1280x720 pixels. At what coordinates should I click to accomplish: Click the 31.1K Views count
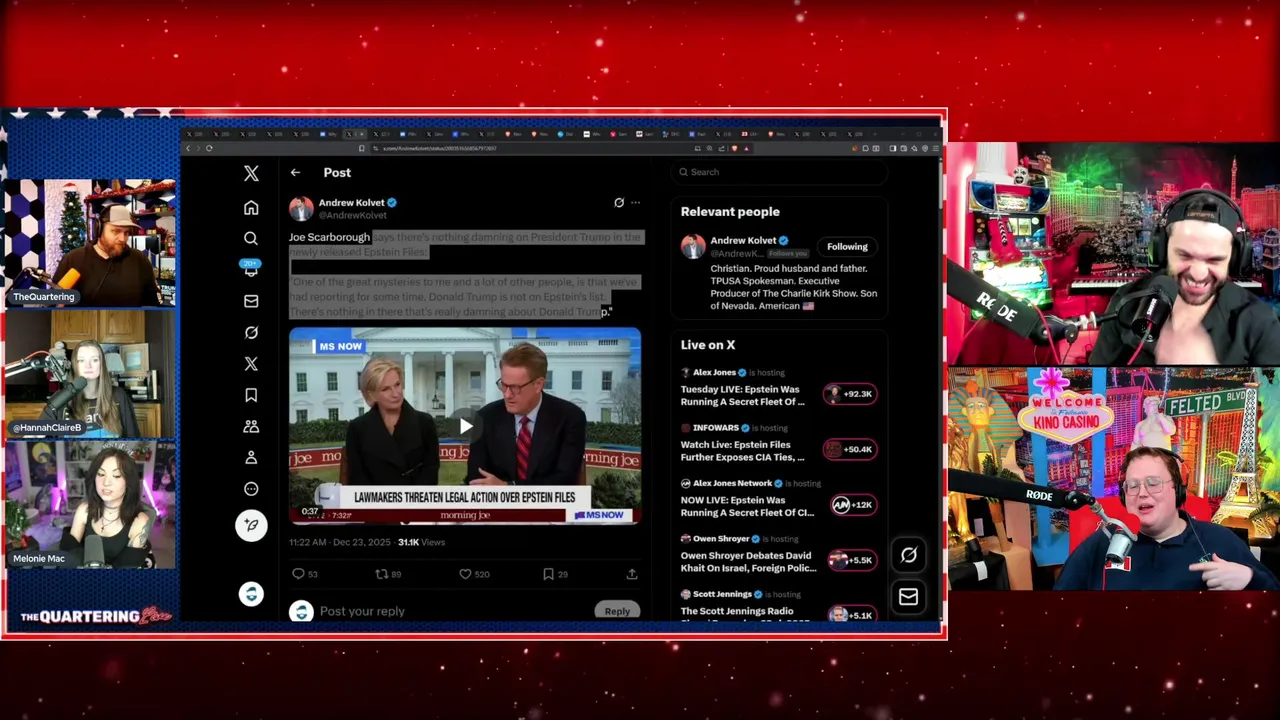click(x=421, y=542)
